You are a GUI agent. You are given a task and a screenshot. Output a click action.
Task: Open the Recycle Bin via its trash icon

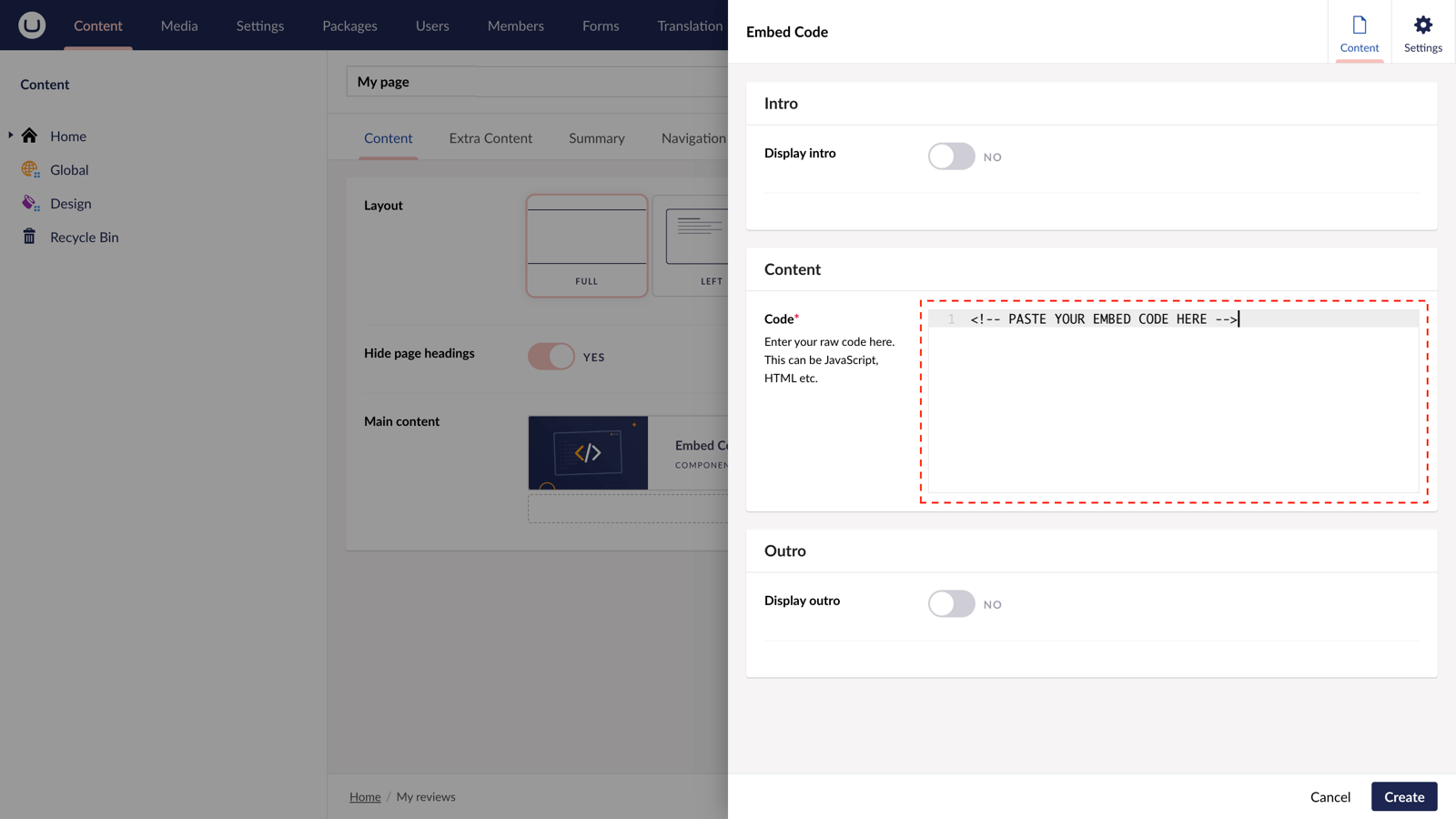click(30, 237)
